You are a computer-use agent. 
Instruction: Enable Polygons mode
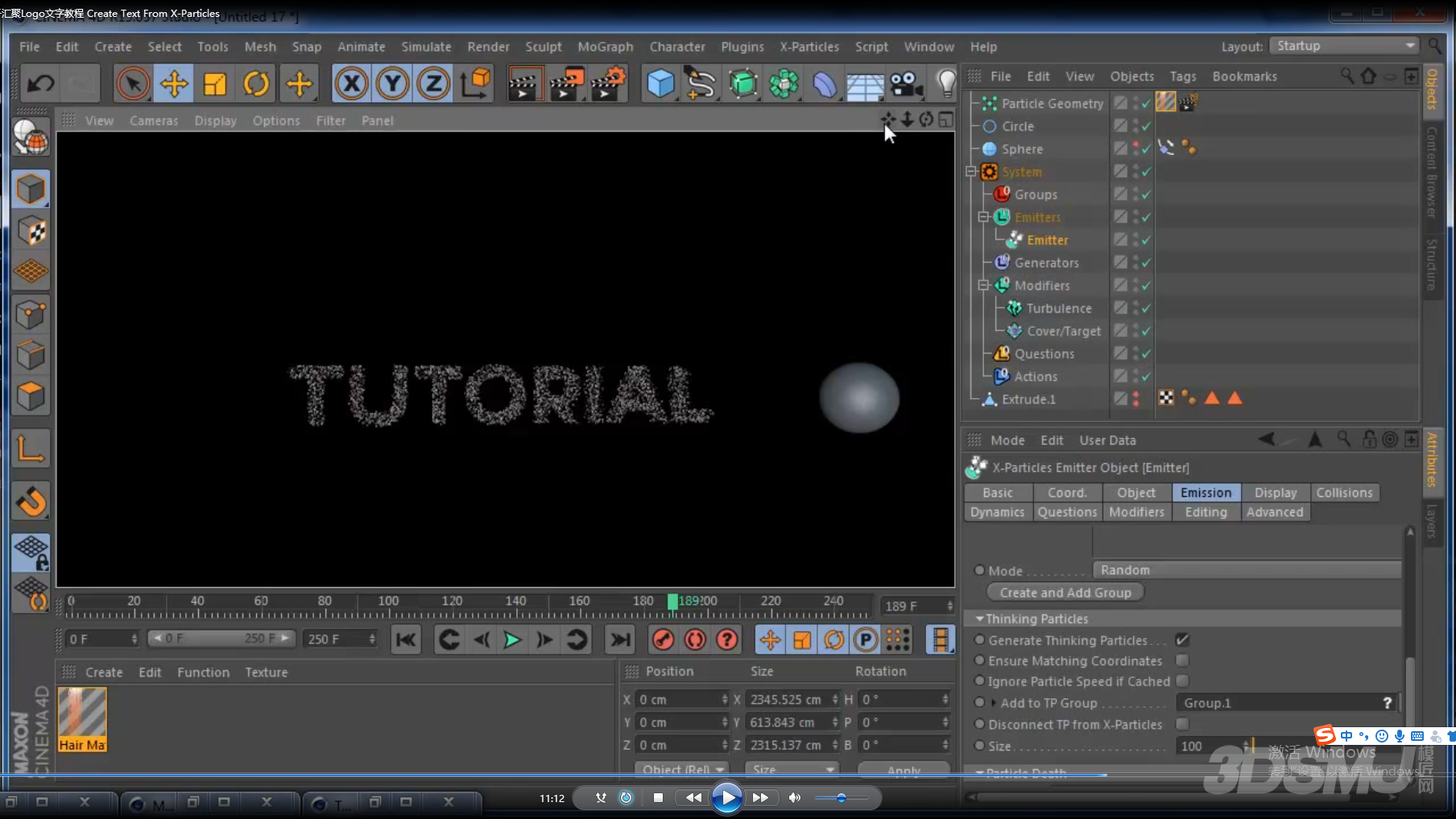31,396
